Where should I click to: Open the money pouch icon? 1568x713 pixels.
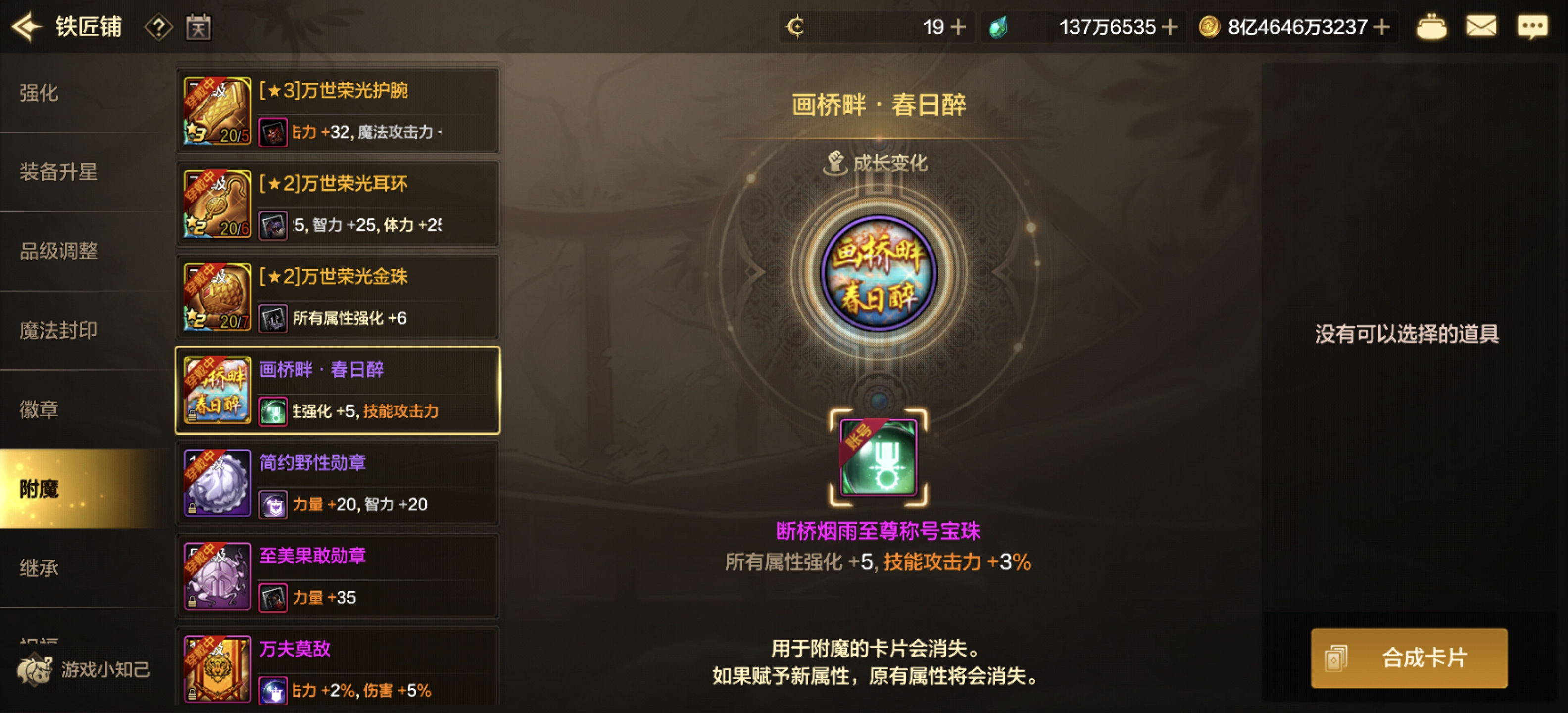[x=1431, y=27]
